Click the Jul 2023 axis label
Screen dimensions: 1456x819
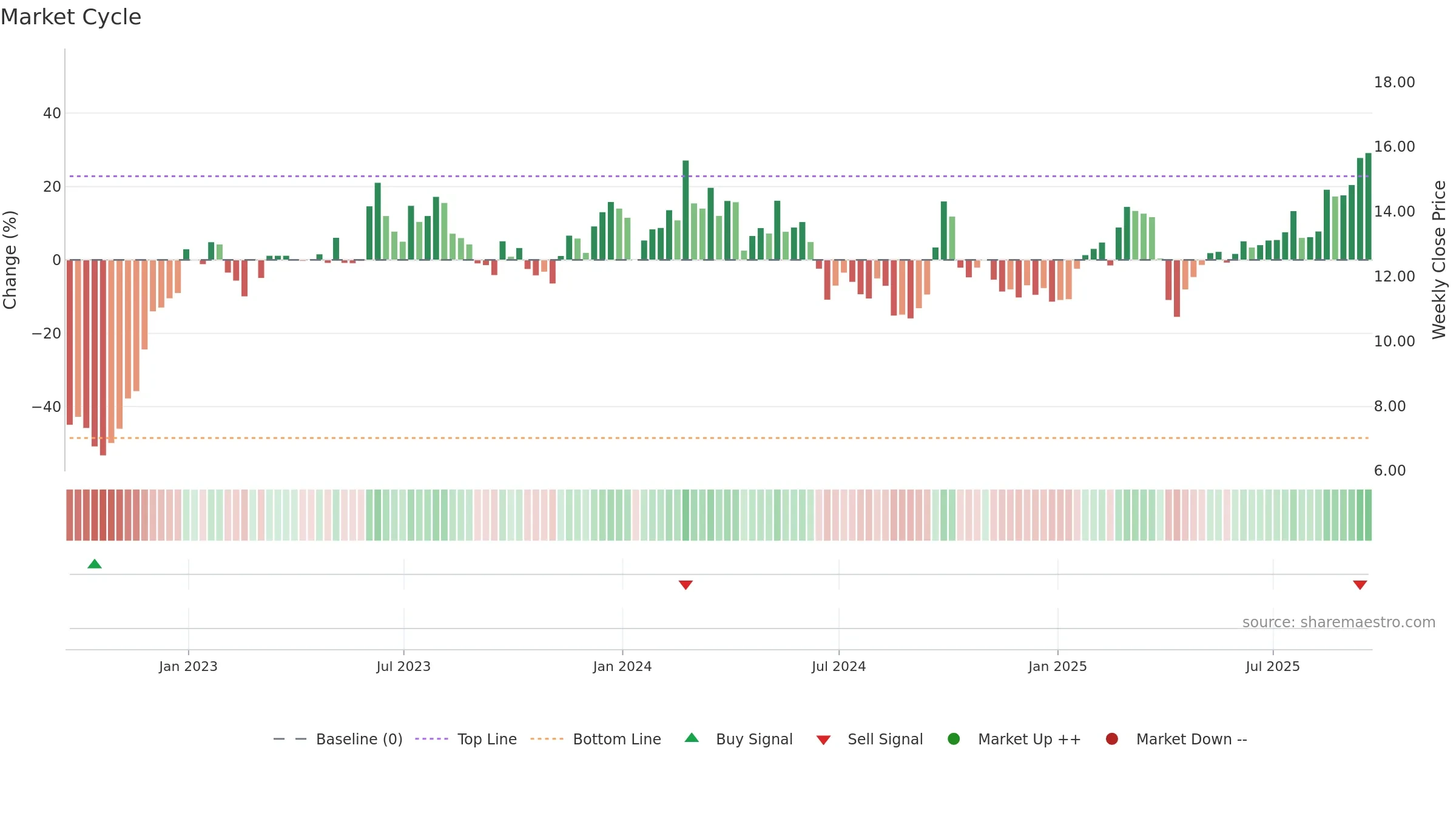[x=403, y=667]
